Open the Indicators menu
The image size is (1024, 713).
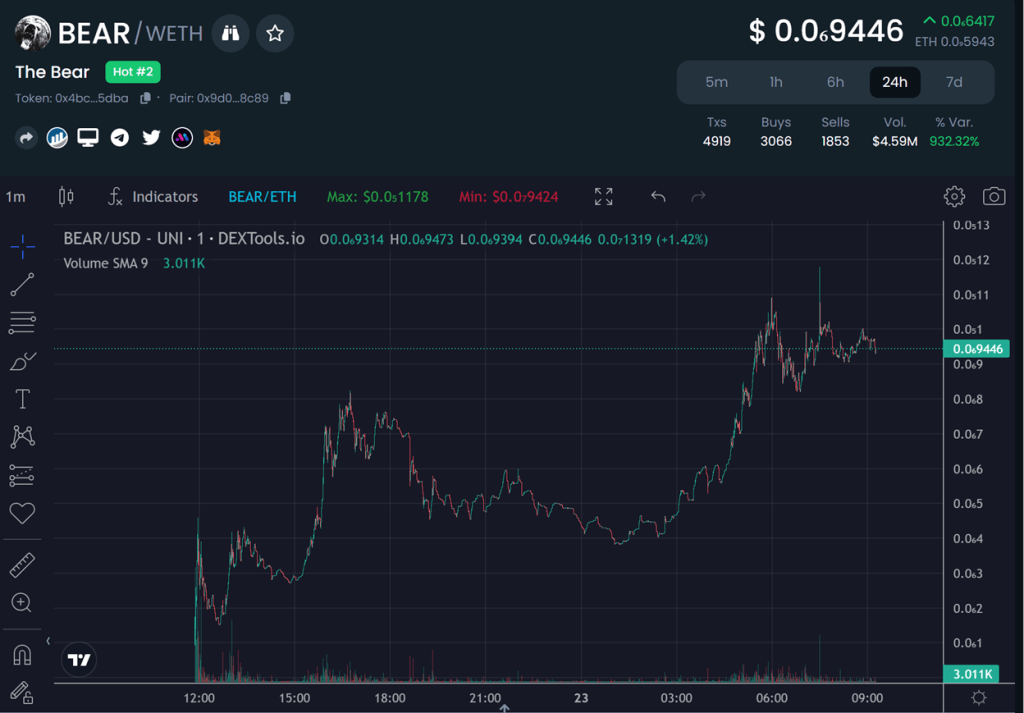tap(153, 197)
